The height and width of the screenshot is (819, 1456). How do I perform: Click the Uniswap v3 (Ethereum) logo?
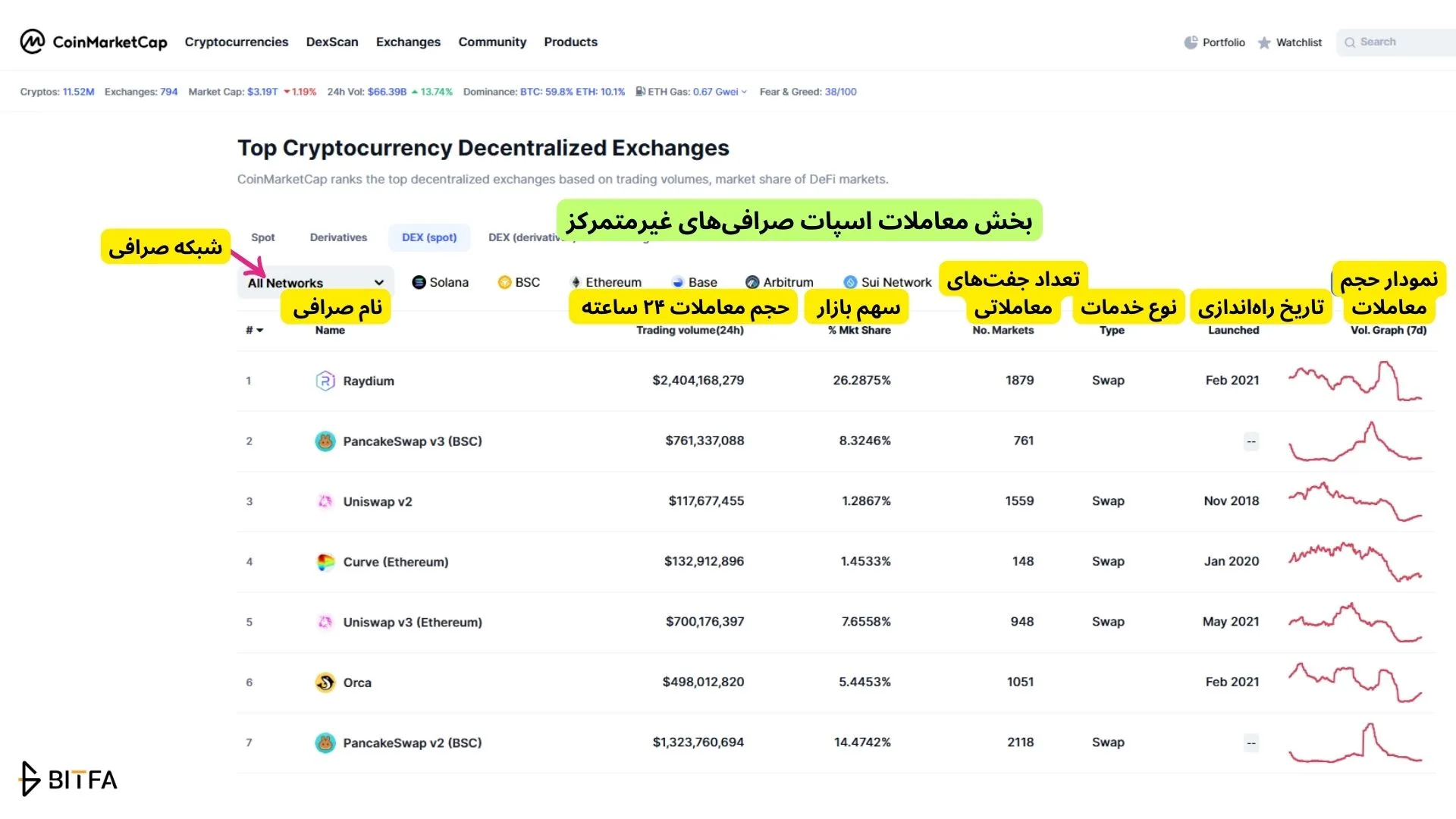point(325,622)
